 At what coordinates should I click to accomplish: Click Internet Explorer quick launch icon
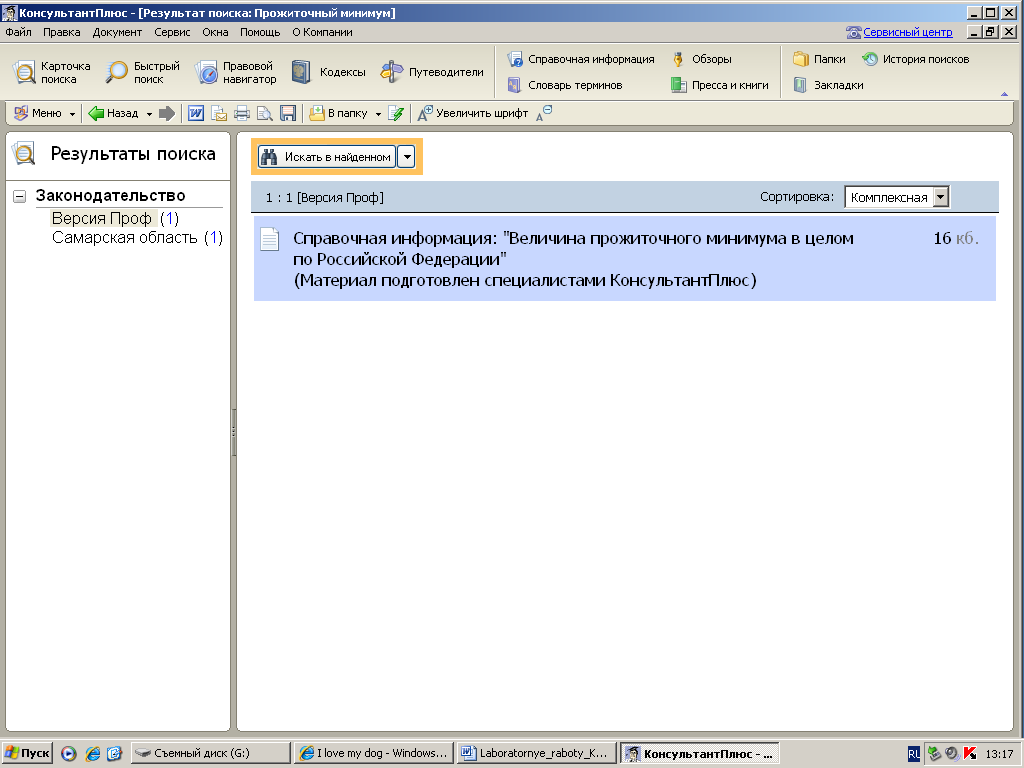pyautogui.click(x=92, y=754)
